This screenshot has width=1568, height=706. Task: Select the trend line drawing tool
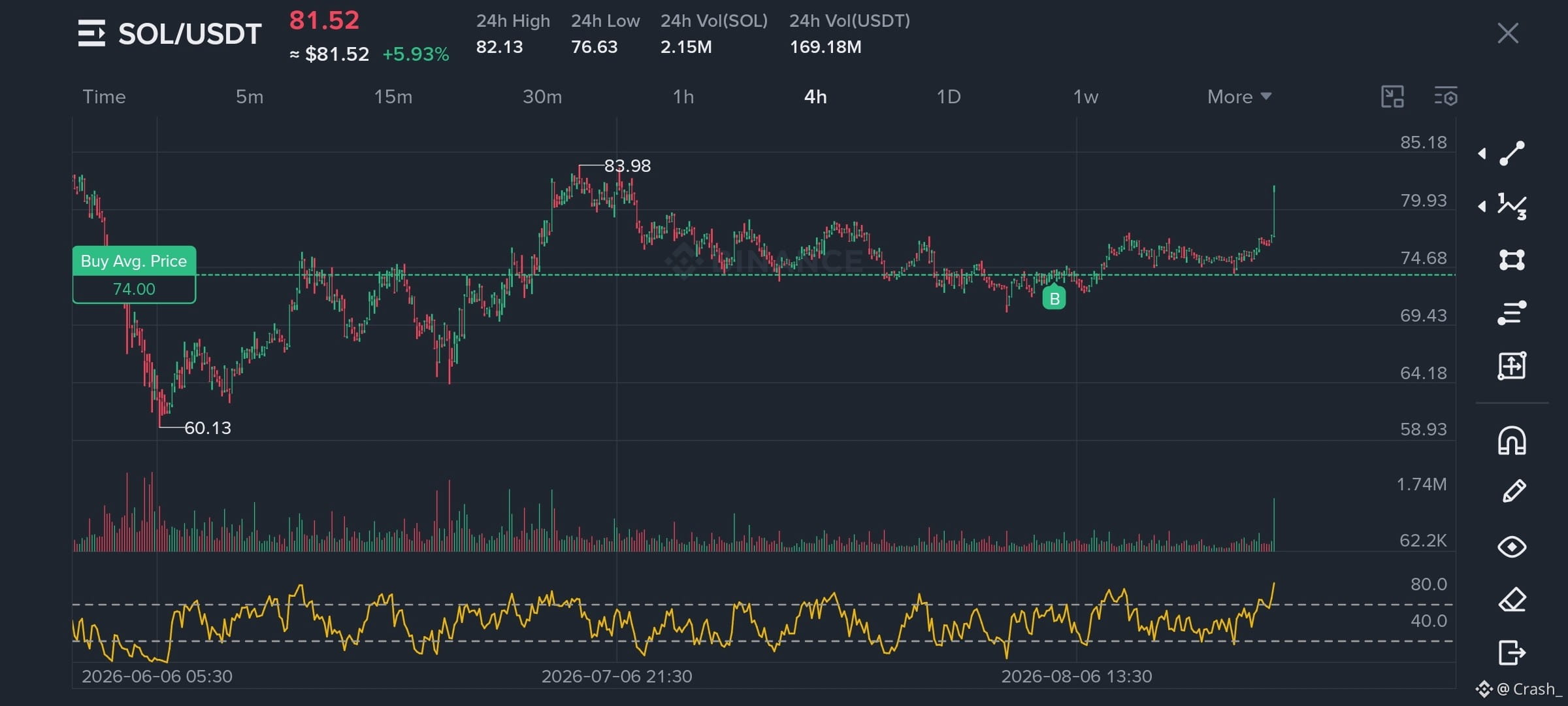pyautogui.click(x=1512, y=154)
